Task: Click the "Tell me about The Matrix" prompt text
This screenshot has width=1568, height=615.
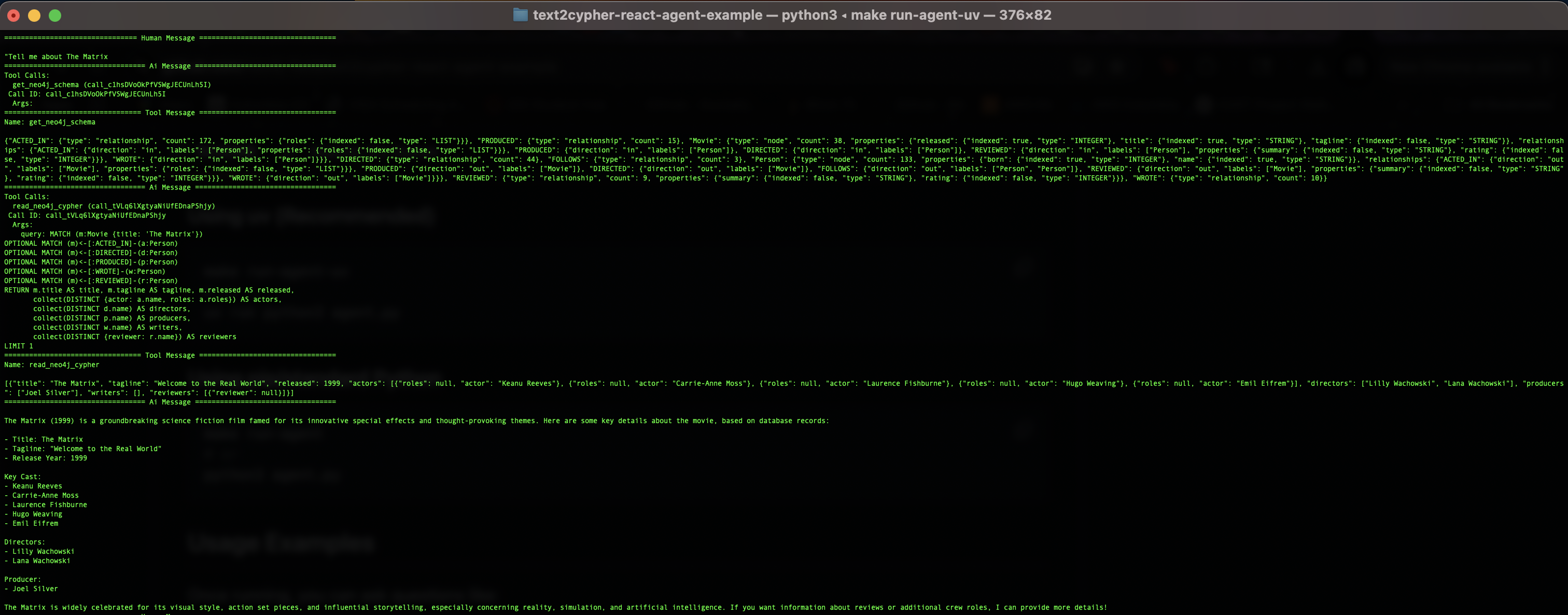Action: click(x=56, y=57)
